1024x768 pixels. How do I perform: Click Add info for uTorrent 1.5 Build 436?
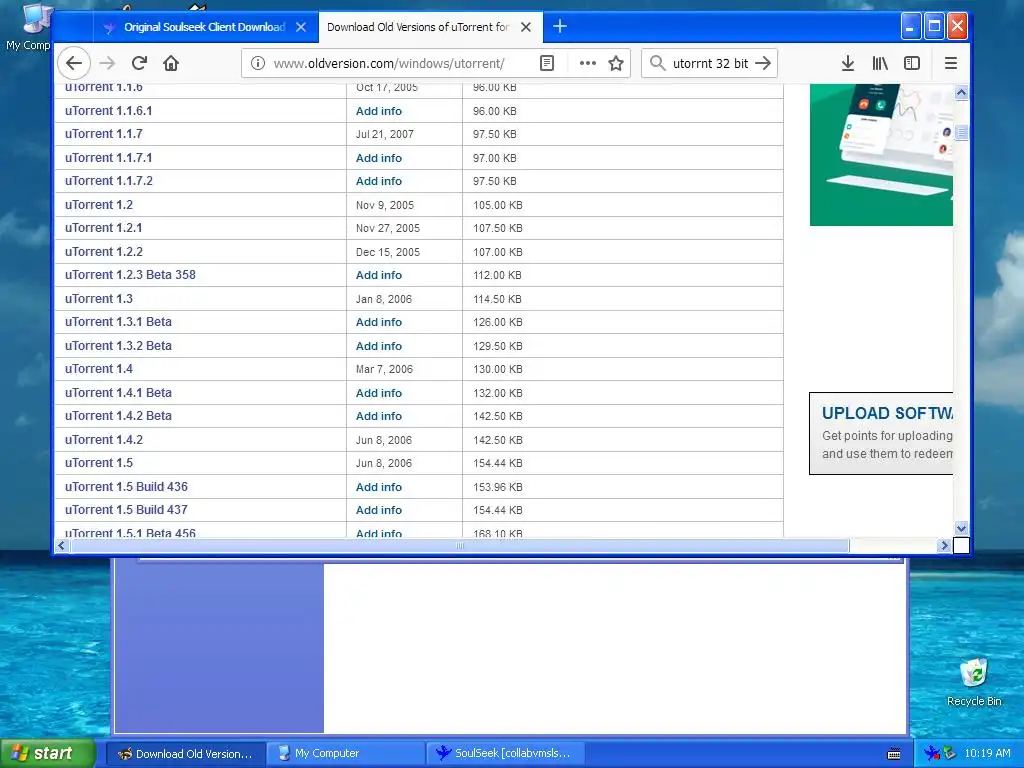(379, 487)
